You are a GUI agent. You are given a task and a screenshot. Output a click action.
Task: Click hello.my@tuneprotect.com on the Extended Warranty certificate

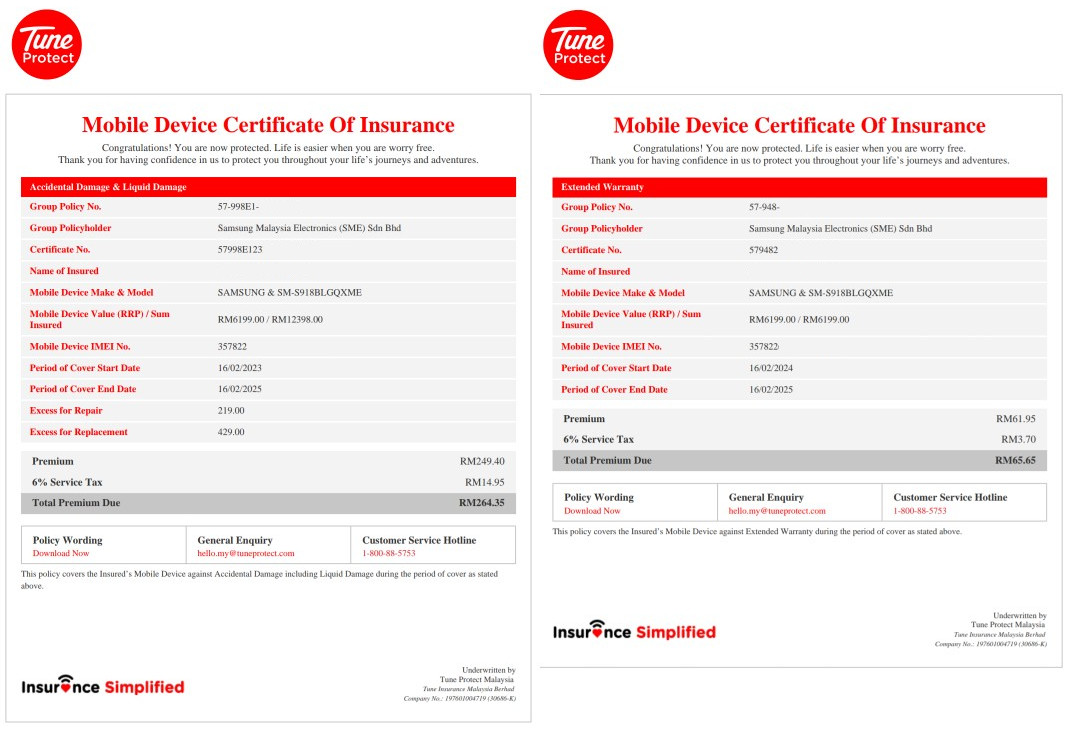(x=777, y=511)
